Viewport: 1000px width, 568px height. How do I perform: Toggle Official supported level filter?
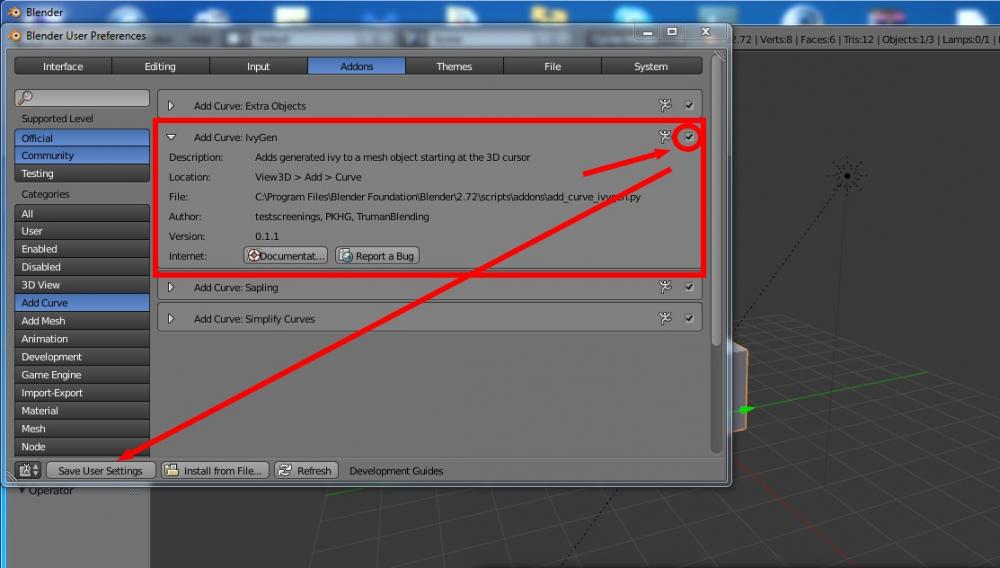pyautogui.click(x=82, y=138)
